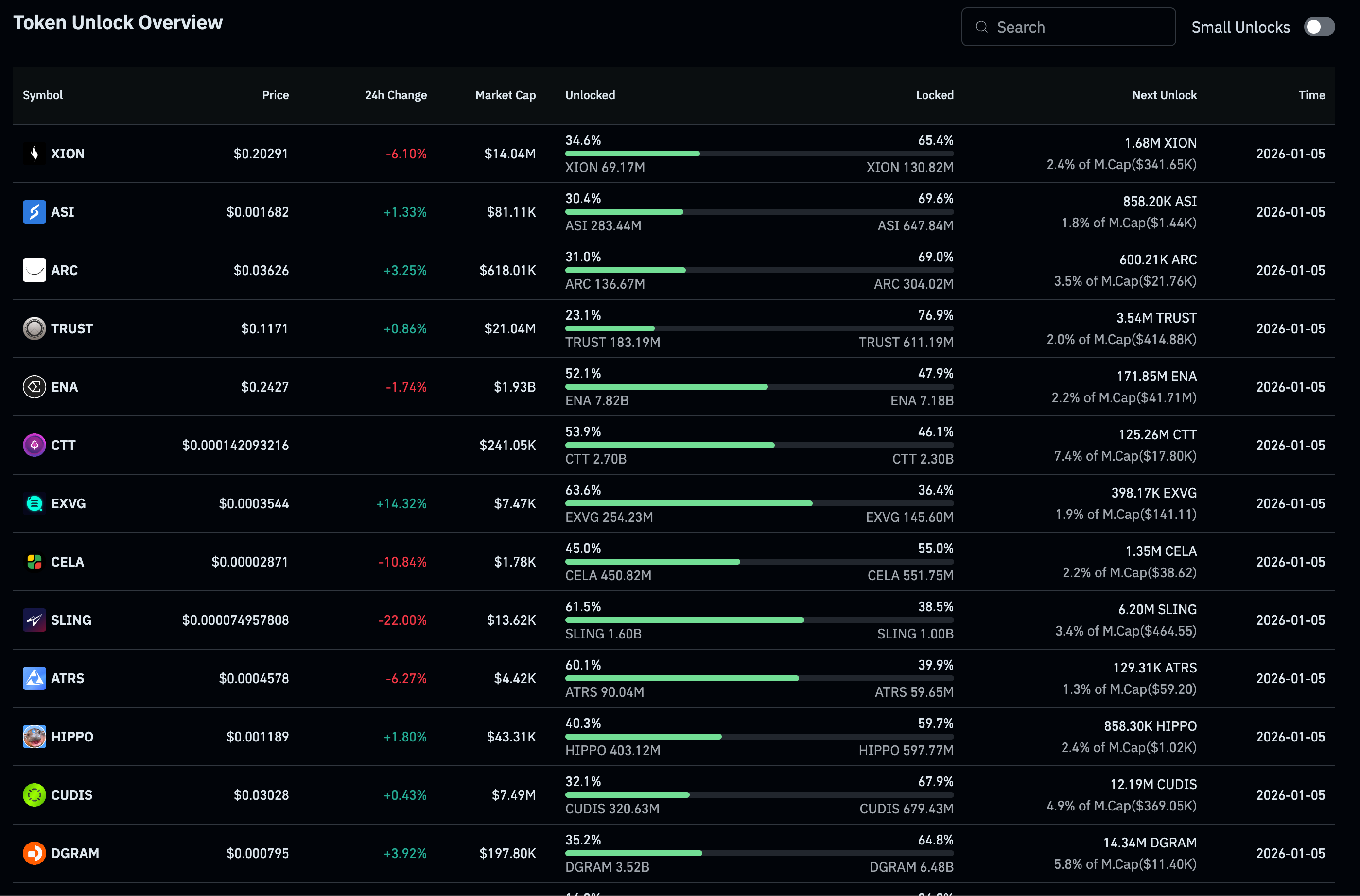This screenshot has width=1360, height=896.
Task: Click the ASI token logo icon
Action: tap(35, 212)
